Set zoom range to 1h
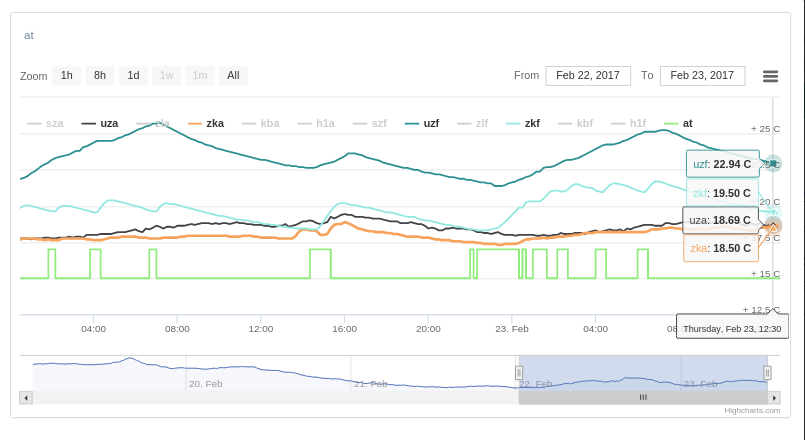The width and height of the screenshot is (805, 440). (x=66, y=75)
